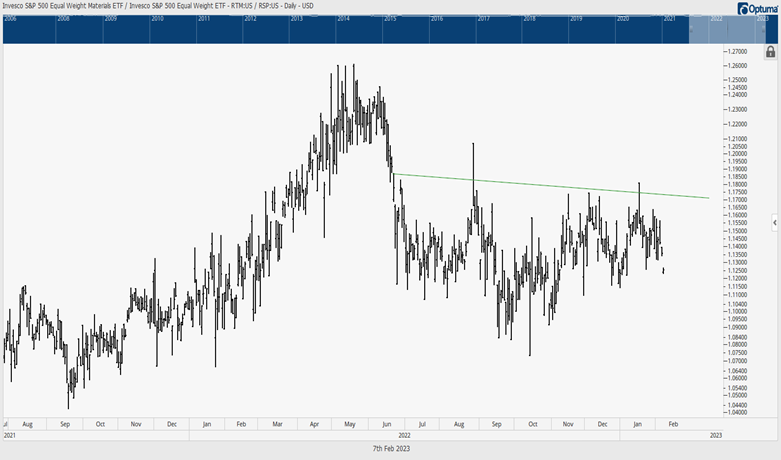Jump to 2018 in the overview bar
Image resolution: width=781 pixels, height=460 pixels.
pos(529,19)
